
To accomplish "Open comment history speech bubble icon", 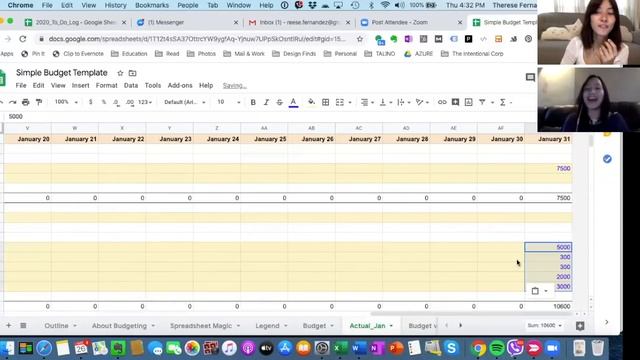I will (530, 77).
